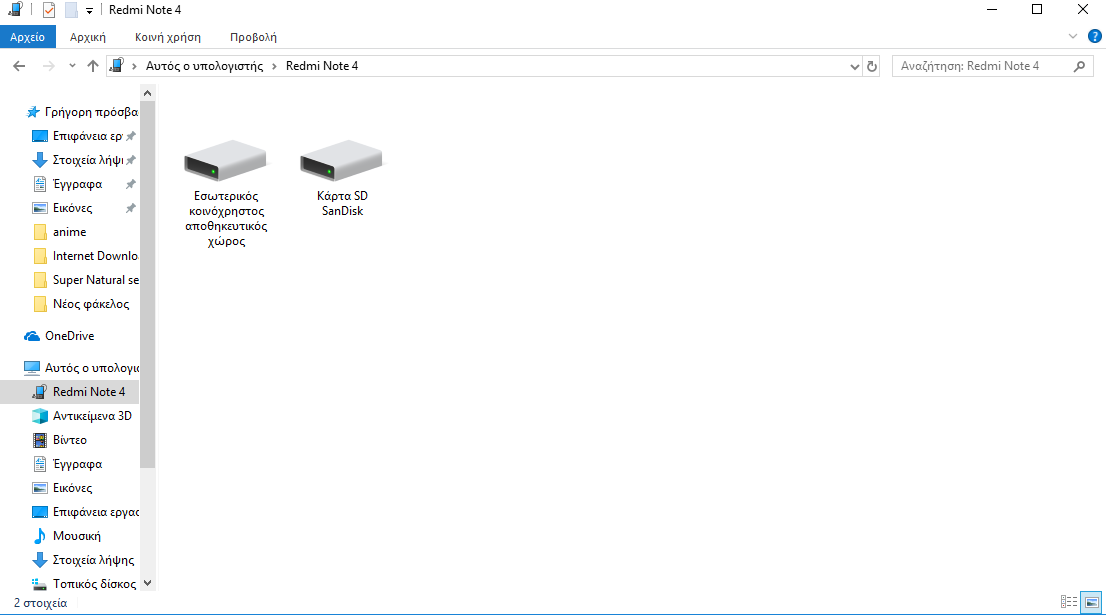
Task: Click the back navigation arrow
Action: pyautogui.click(x=19, y=66)
